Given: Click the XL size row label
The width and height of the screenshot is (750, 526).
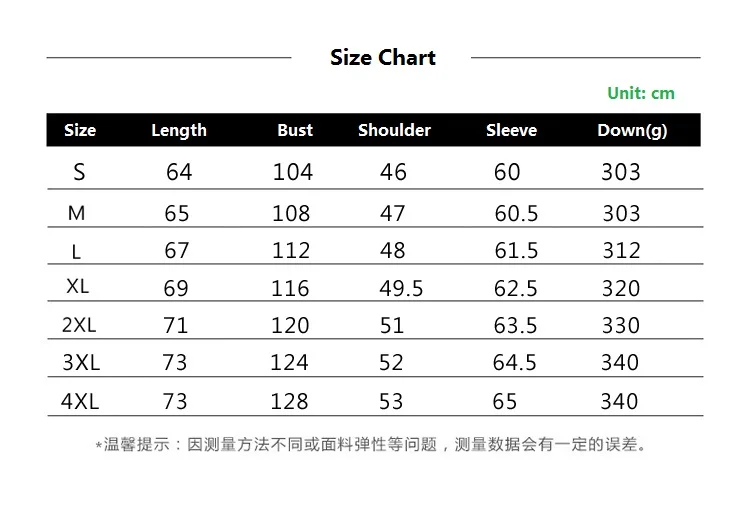Looking at the screenshot, I should (x=77, y=286).
